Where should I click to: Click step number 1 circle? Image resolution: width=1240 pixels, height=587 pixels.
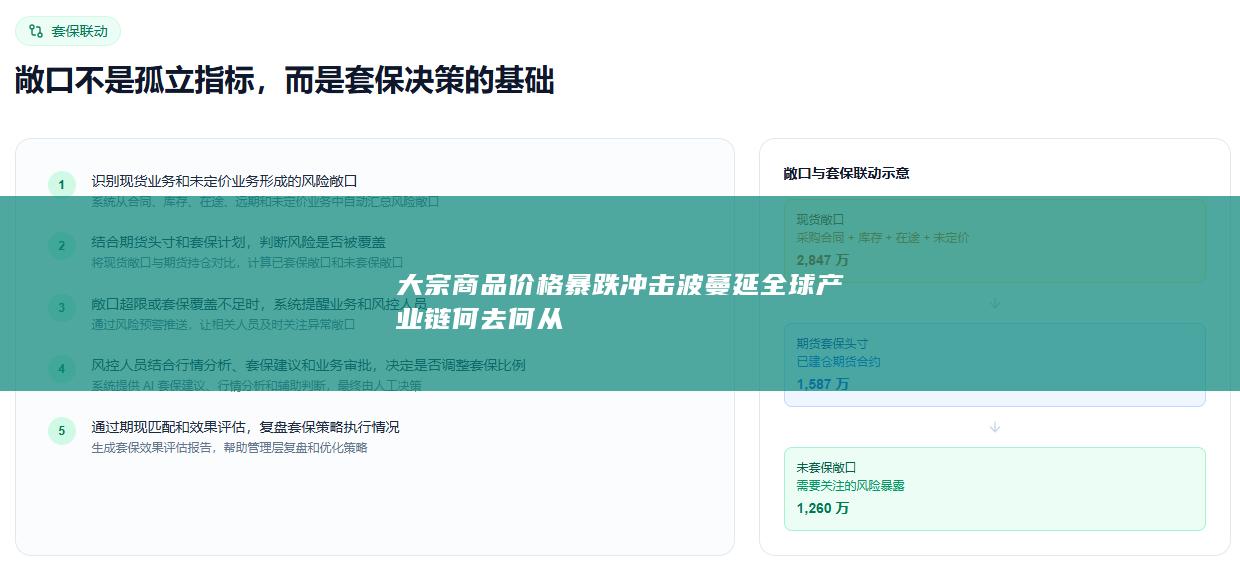pos(61,185)
